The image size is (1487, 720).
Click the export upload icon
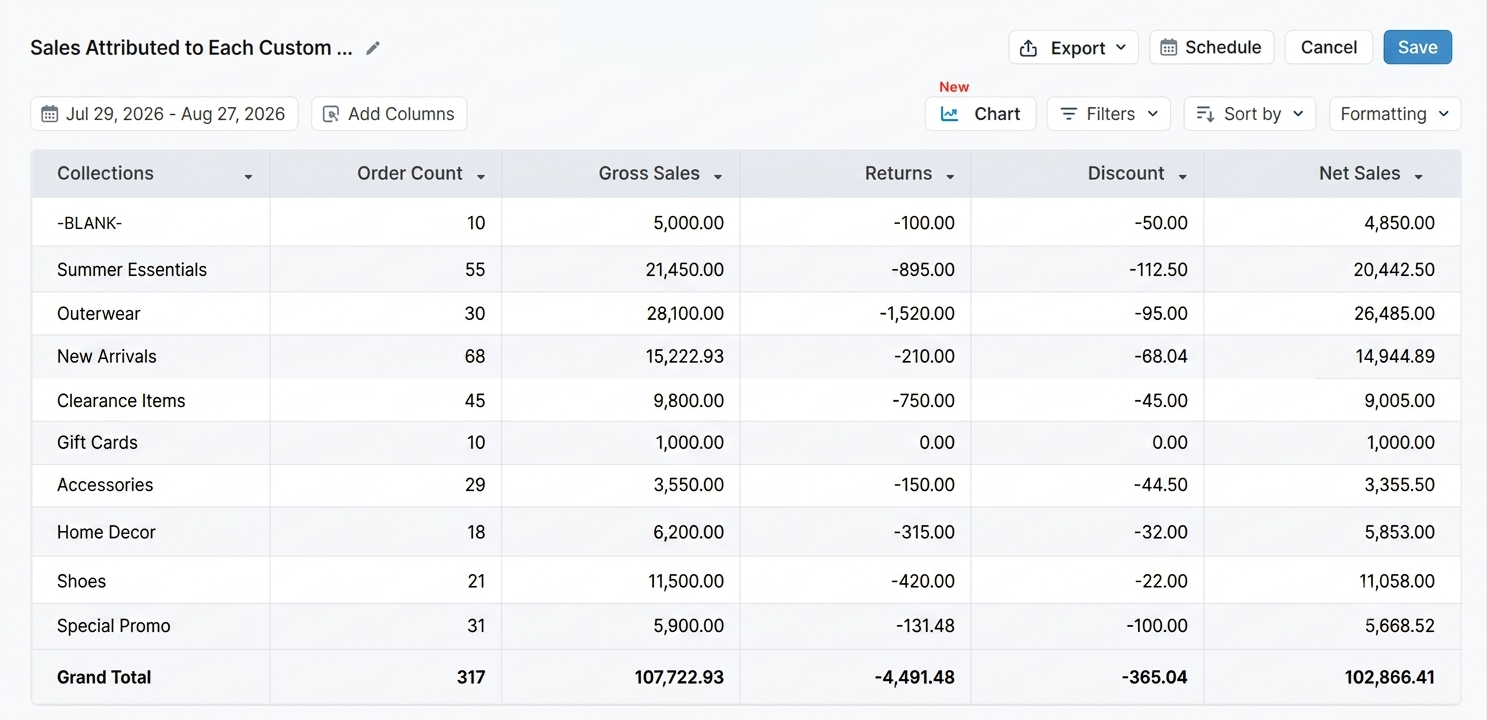(x=1028, y=48)
